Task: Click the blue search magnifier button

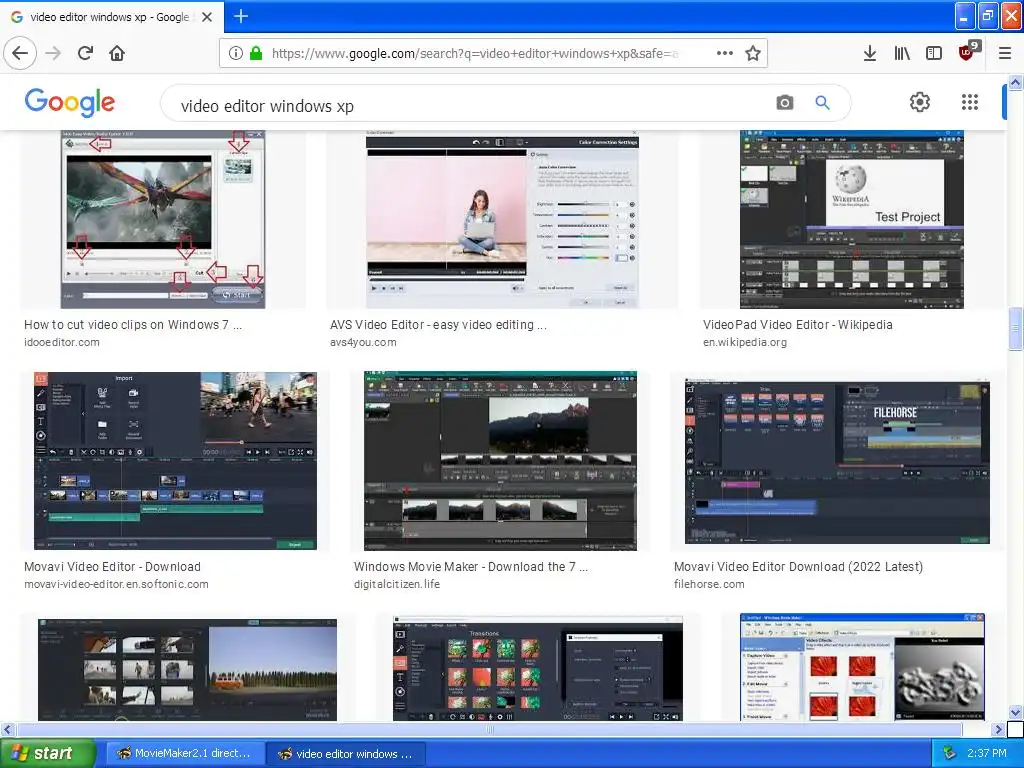Action: pyautogui.click(x=822, y=103)
